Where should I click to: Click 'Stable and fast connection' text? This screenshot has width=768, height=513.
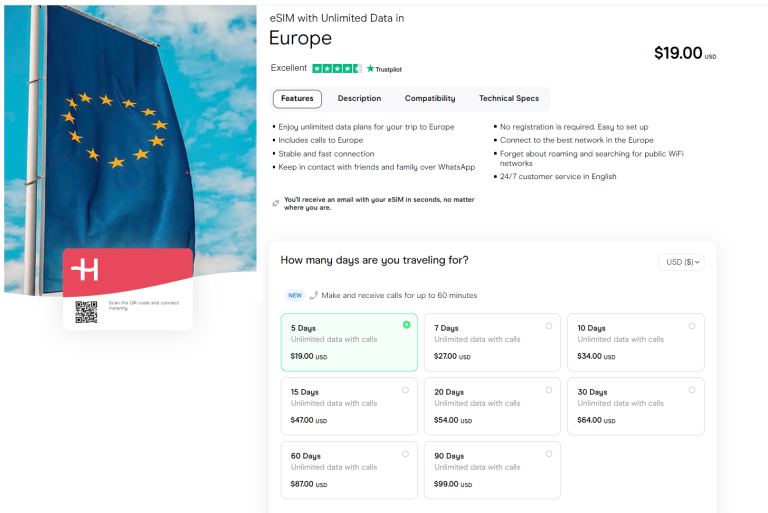click(x=326, y=154)
